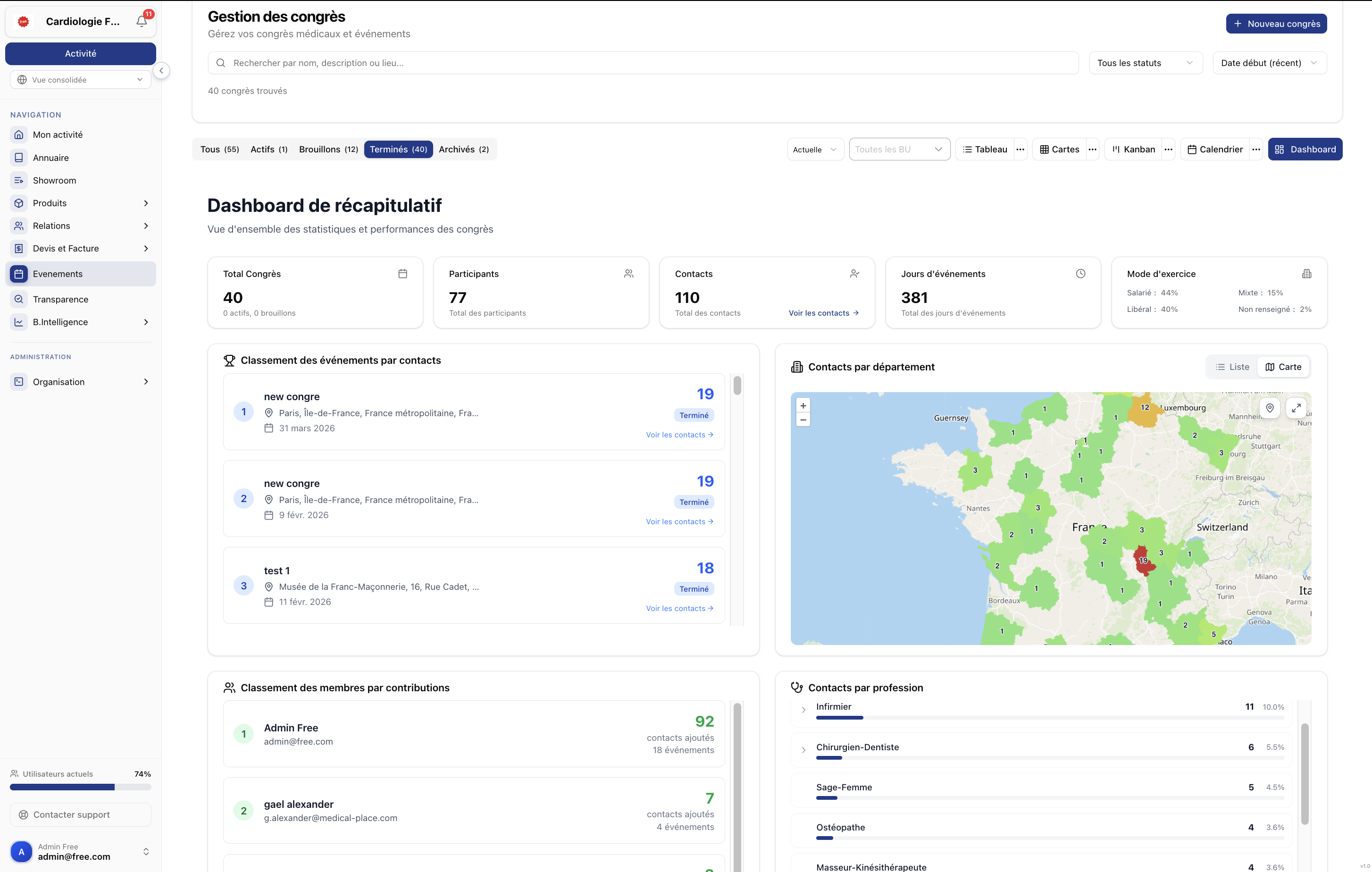Open the Vue consolidée dropdown
1372x872 pixels.
coord(80,80)
